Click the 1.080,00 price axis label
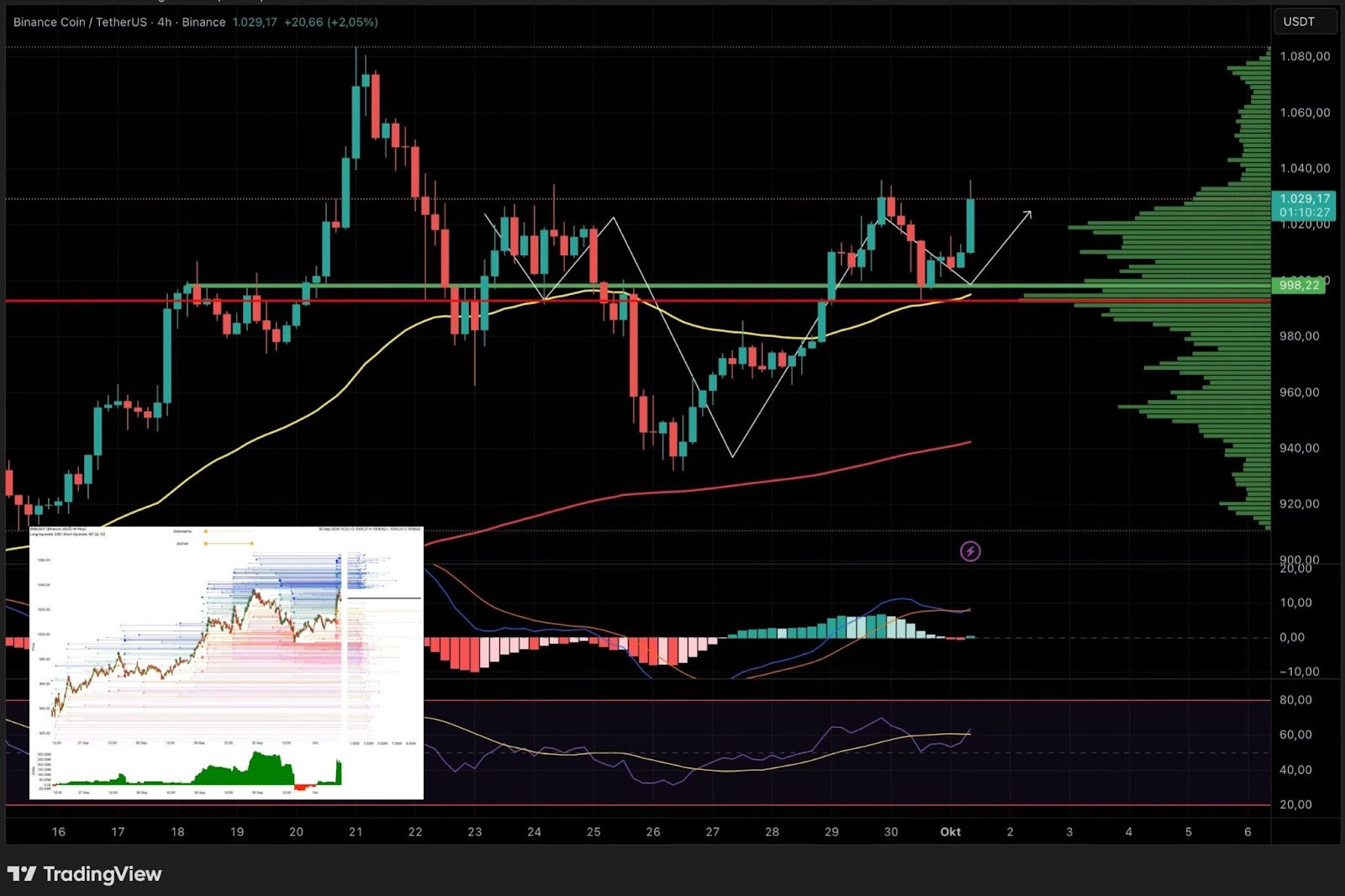This screenshot has height=896, width=1345. [x=1305, y=56]
